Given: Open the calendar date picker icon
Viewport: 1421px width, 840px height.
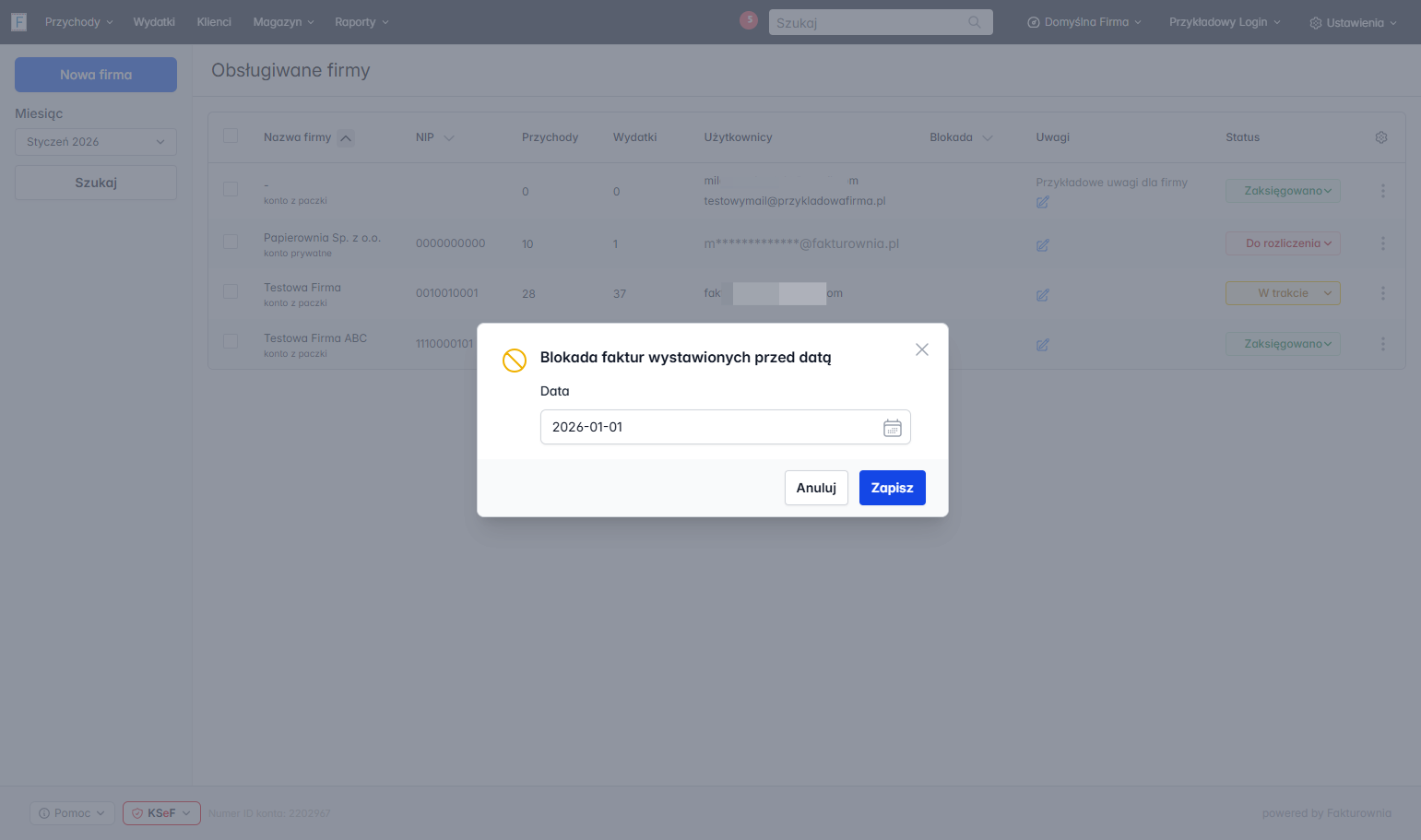Looking at the screenshot, I should pos(892,428).
